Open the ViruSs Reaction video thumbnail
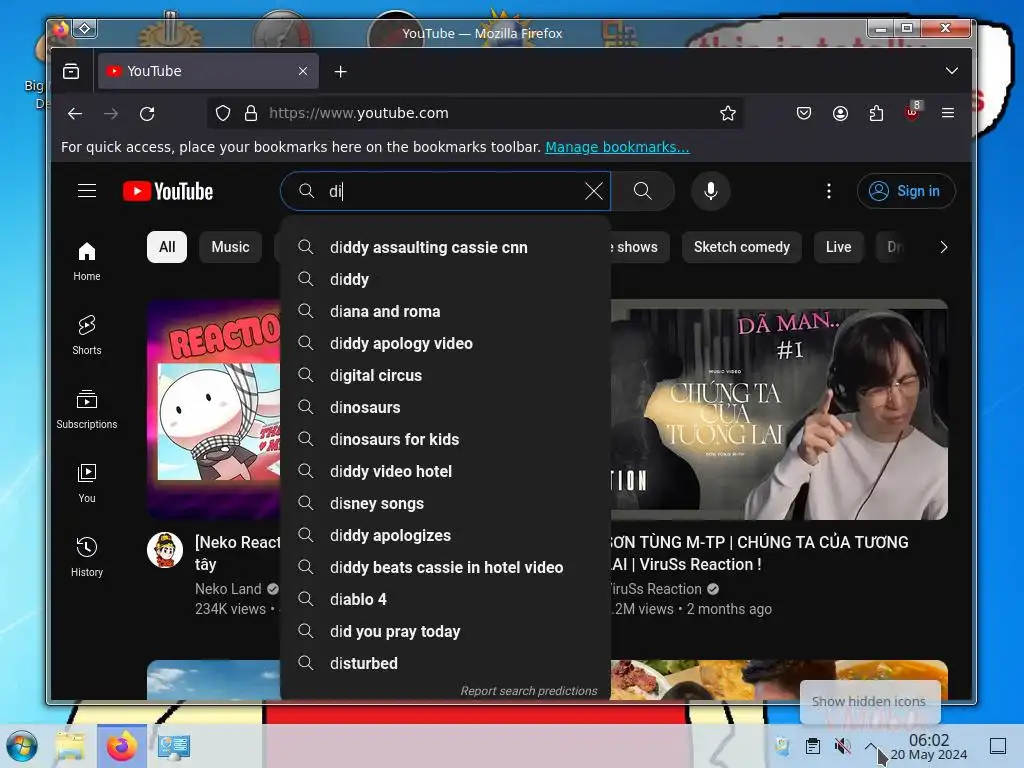This screenshot has width=1024, height=768. point(778,409)
